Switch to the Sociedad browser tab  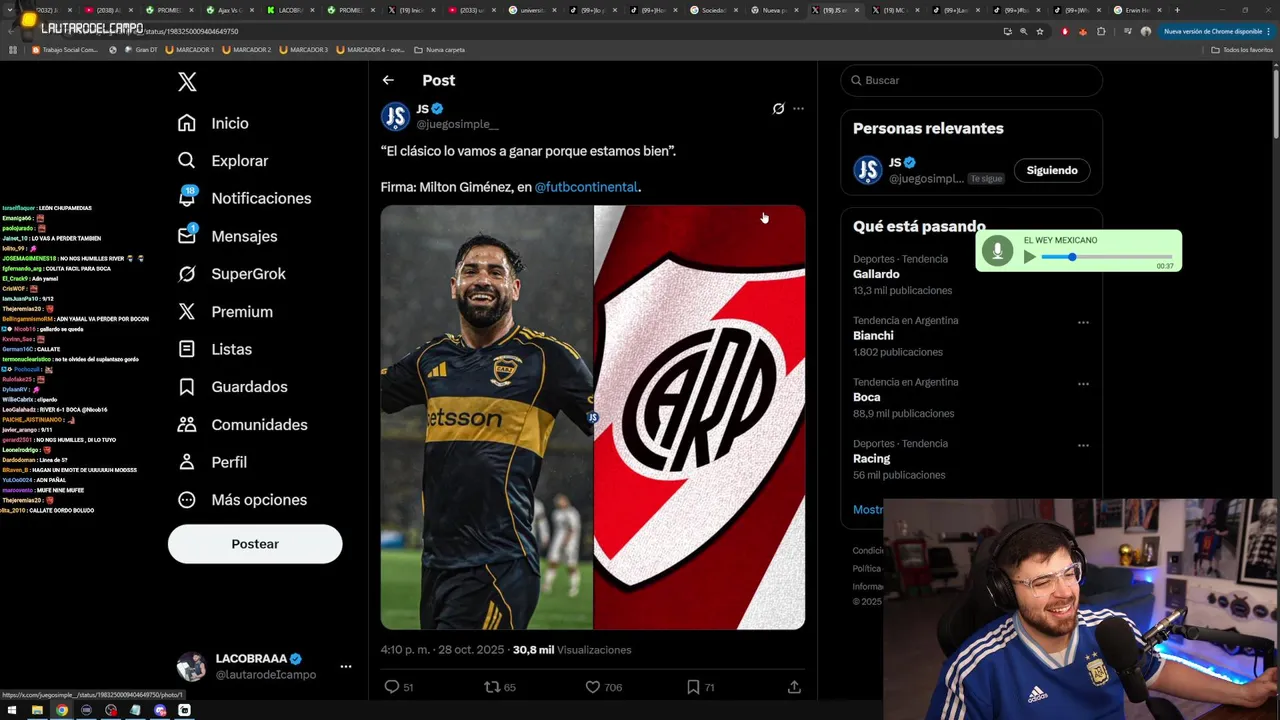(x=713, y=10)
